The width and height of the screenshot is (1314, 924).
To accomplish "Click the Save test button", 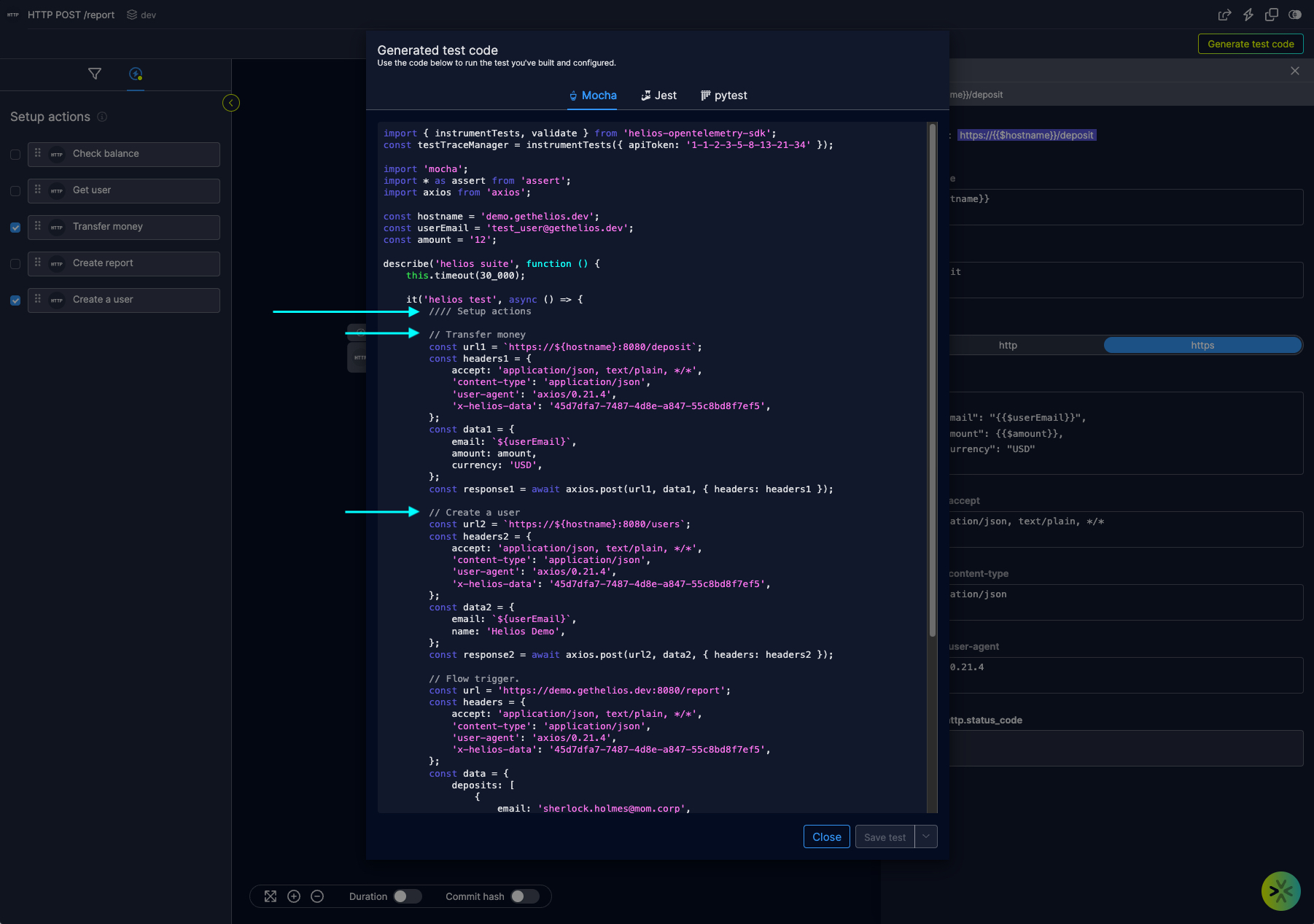I will click(x=885, y=837).
